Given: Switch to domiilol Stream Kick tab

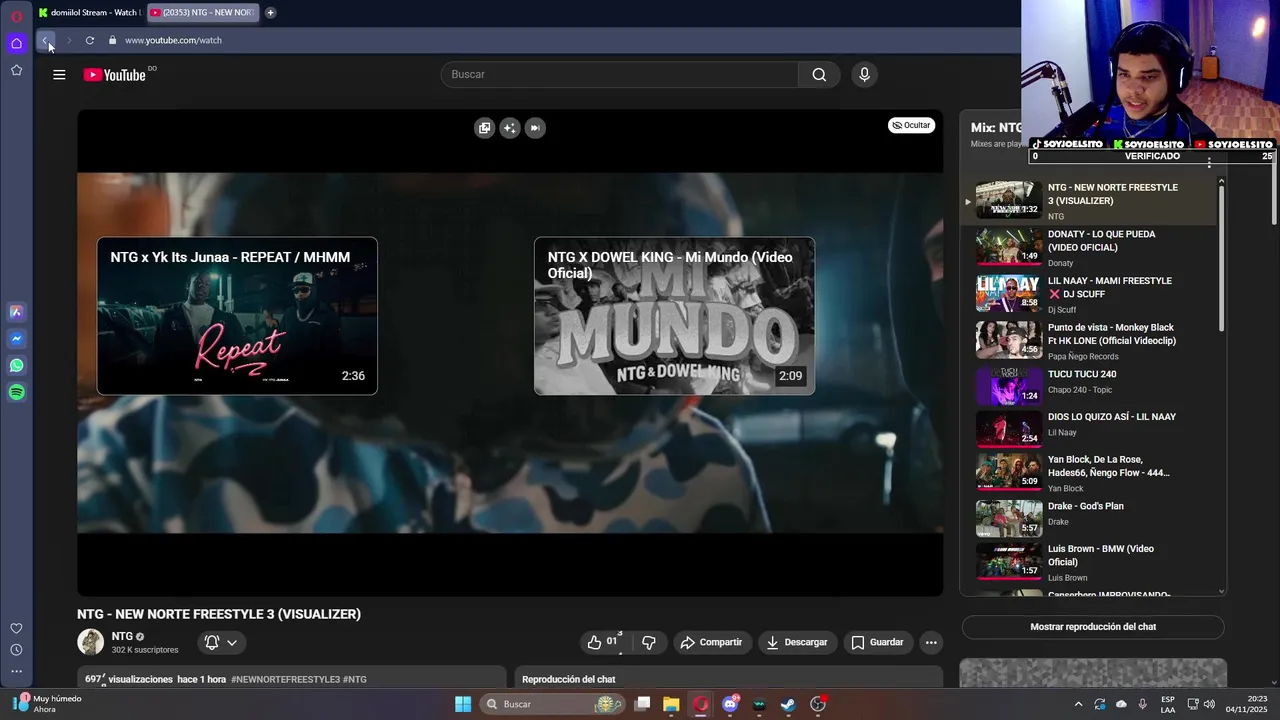Looking at the screenshot, I should [90, 12].
